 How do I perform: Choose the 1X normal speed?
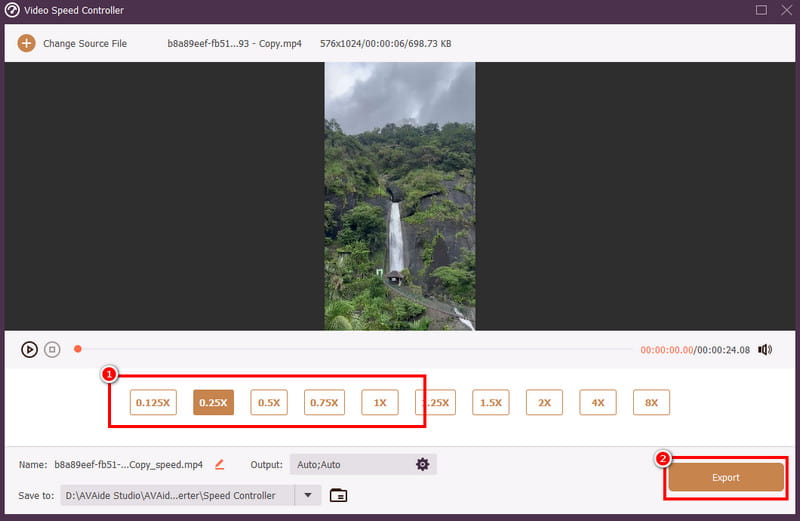click(380, 403)
